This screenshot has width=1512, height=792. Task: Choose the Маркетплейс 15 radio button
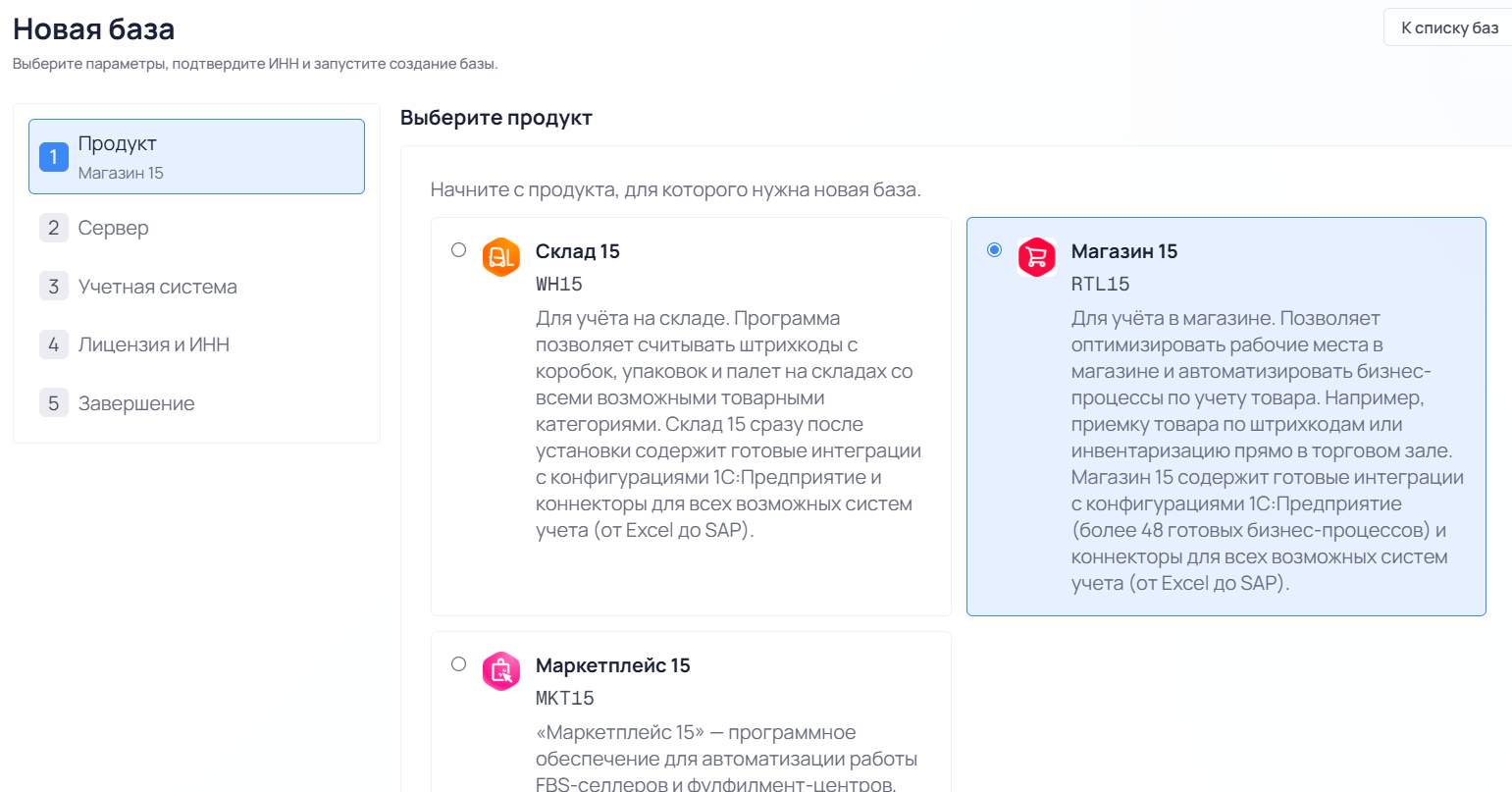tap(458, 664)
